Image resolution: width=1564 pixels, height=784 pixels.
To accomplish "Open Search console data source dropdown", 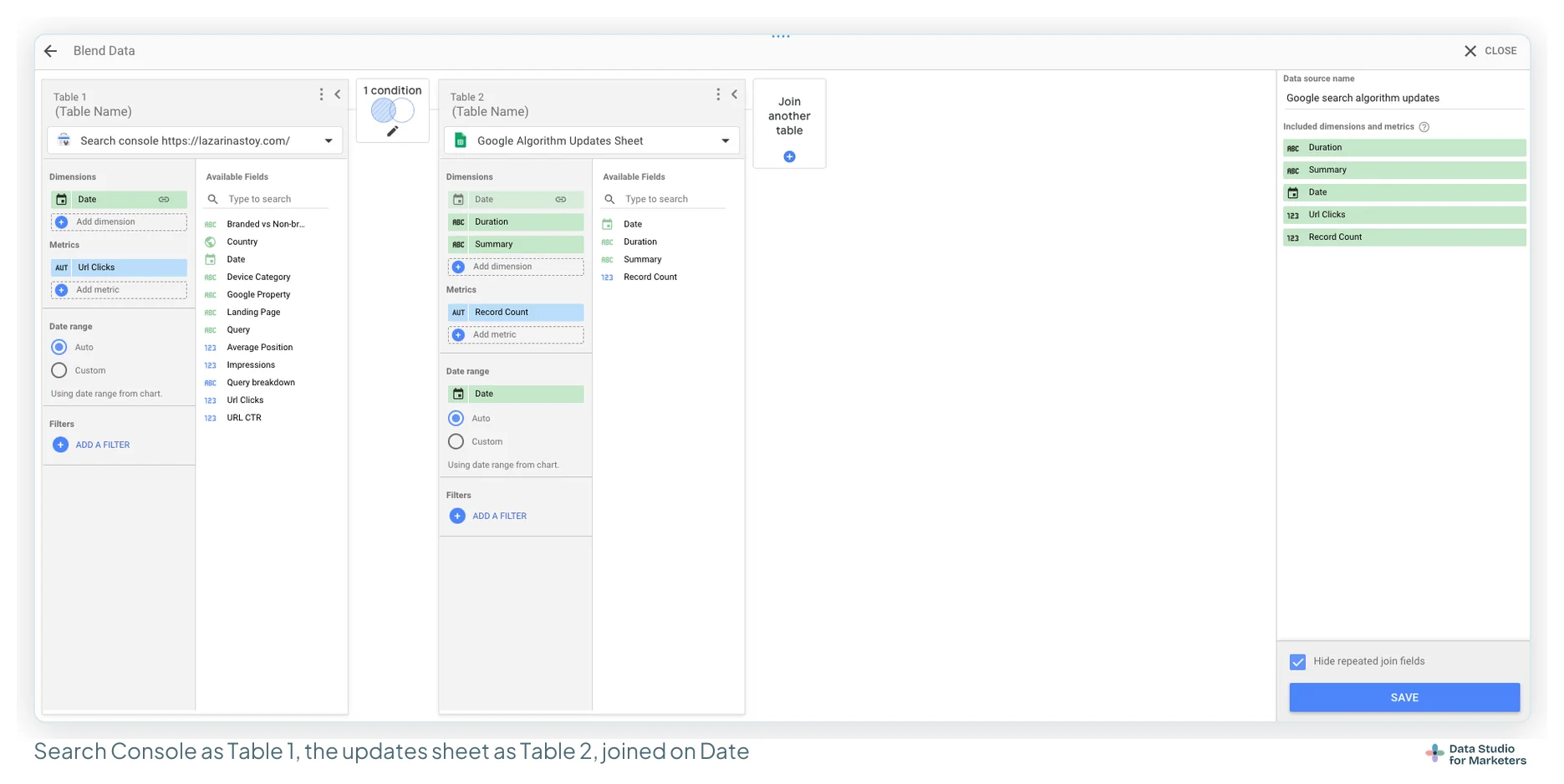I will coord(195,140).
